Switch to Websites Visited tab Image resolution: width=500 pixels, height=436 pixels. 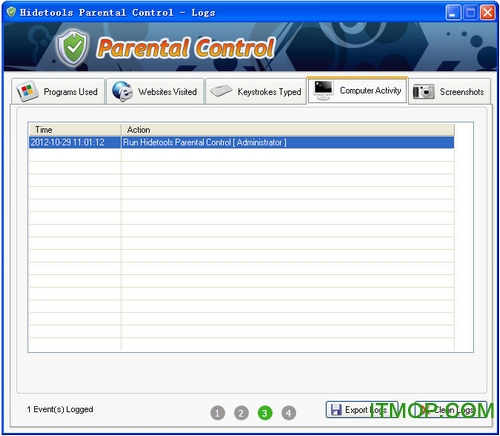[155, 91]
